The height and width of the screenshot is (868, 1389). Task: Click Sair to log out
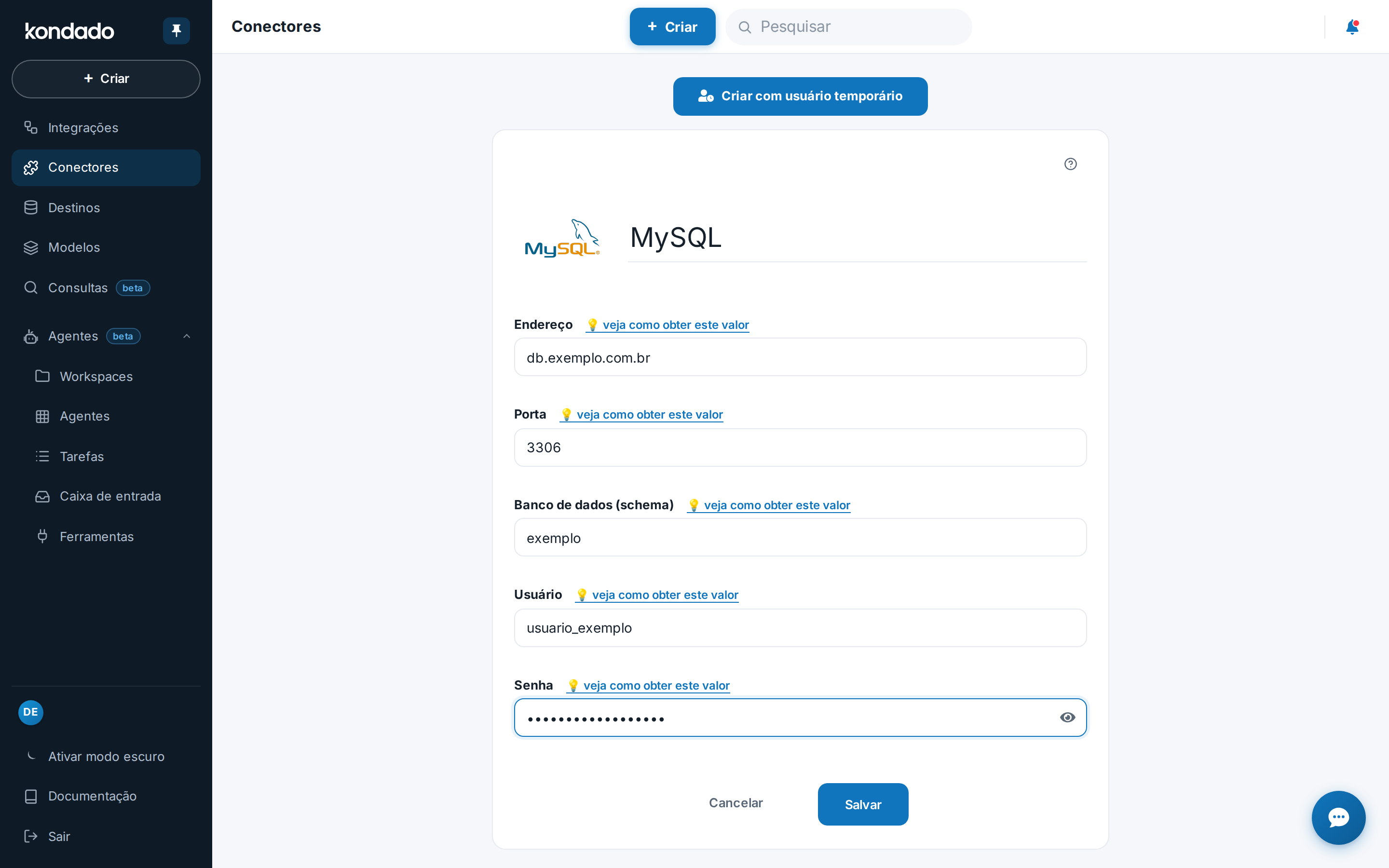coord(106,837)
